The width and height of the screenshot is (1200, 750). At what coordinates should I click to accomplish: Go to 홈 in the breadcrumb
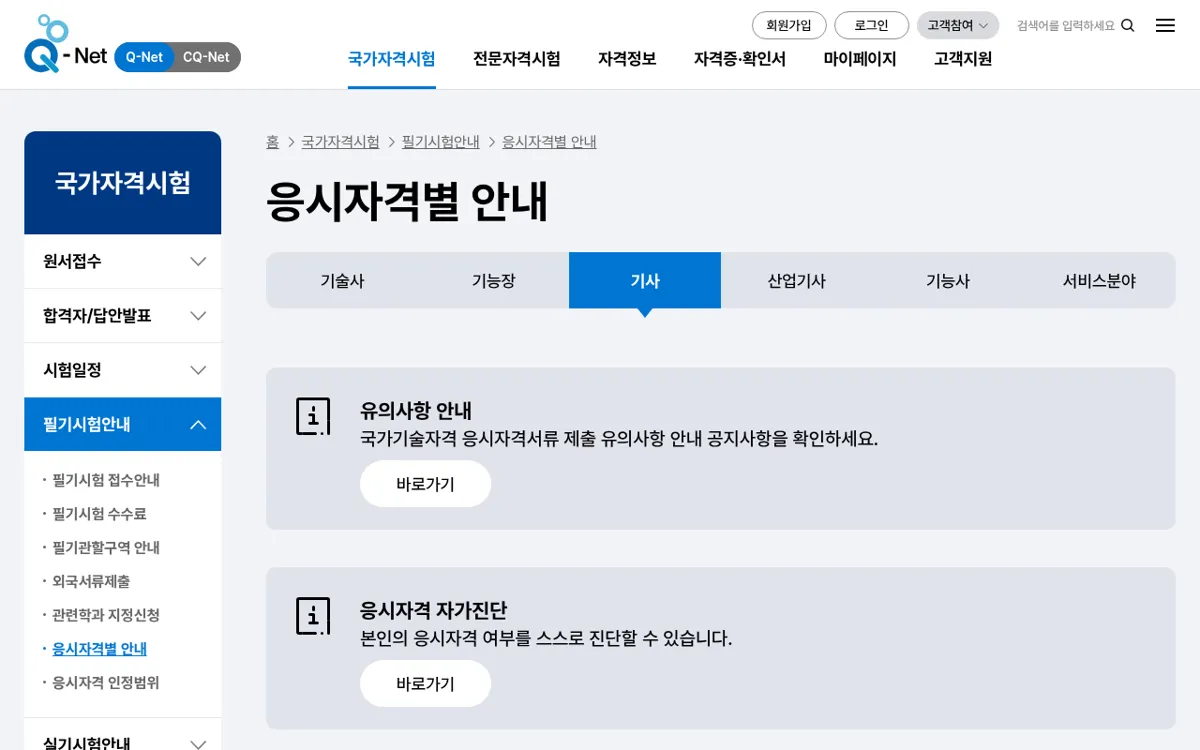272,142
